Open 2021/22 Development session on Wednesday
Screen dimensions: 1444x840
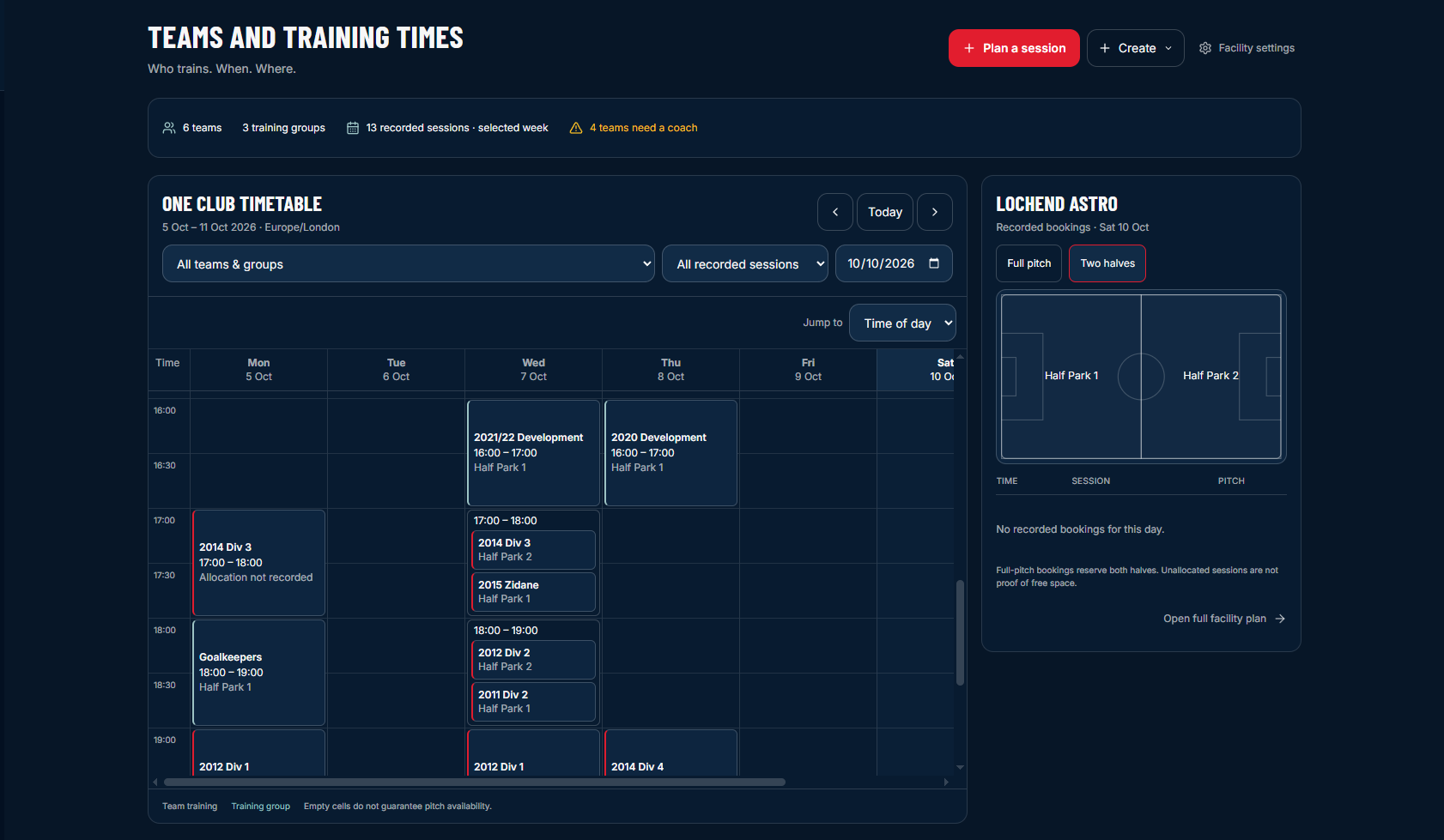point(533,453)
